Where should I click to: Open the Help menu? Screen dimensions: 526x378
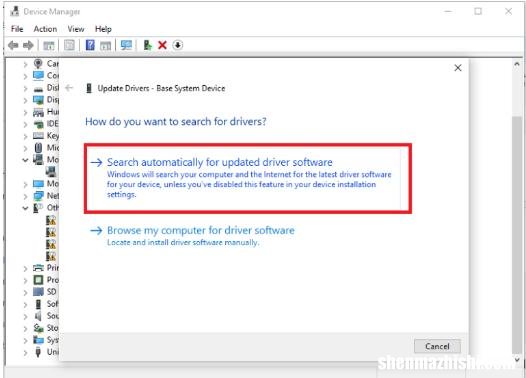tap(103, 29)
